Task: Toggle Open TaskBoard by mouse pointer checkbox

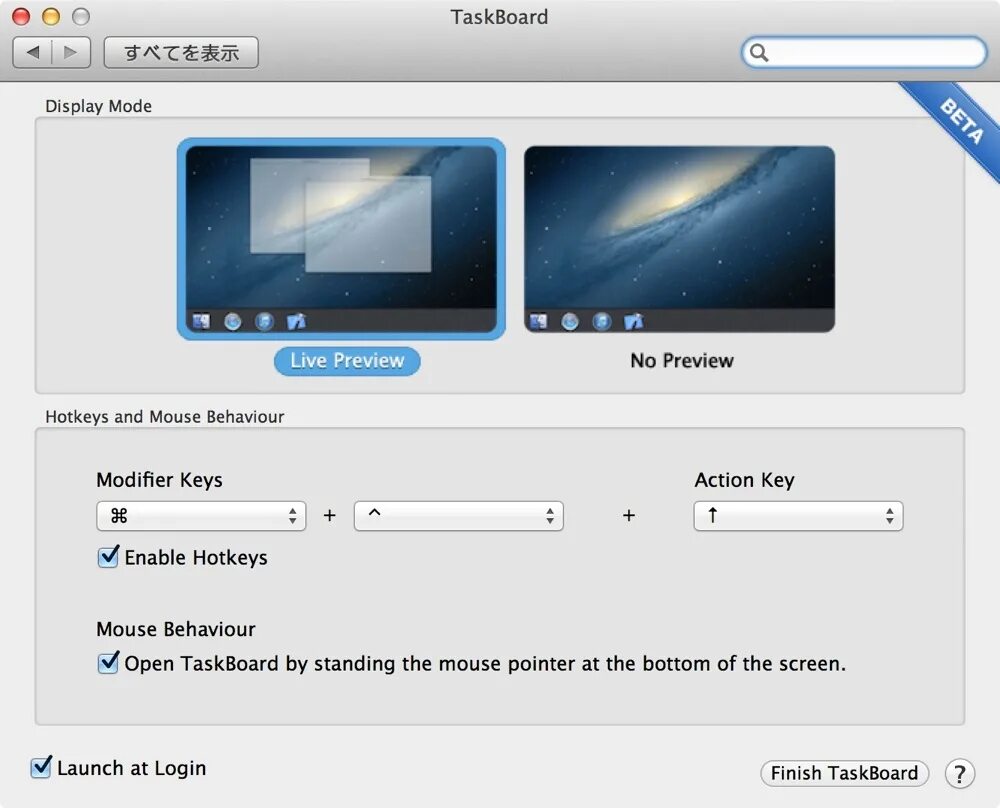Action: click(108, 663)
